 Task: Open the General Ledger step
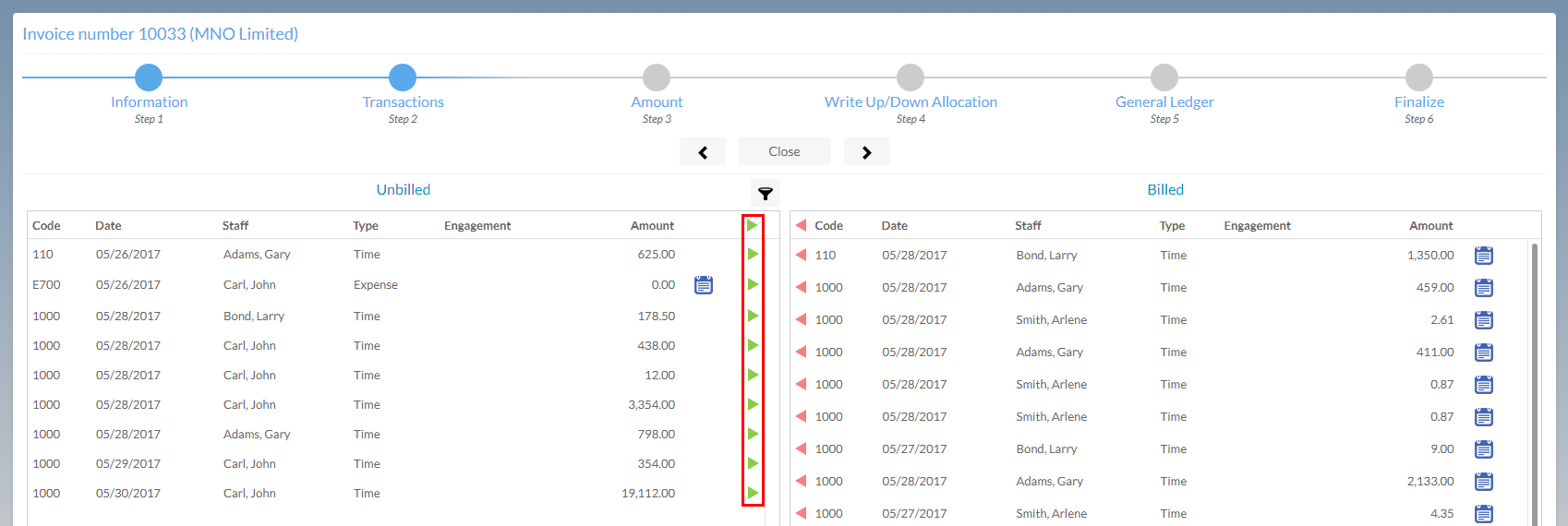point(1164,78)
